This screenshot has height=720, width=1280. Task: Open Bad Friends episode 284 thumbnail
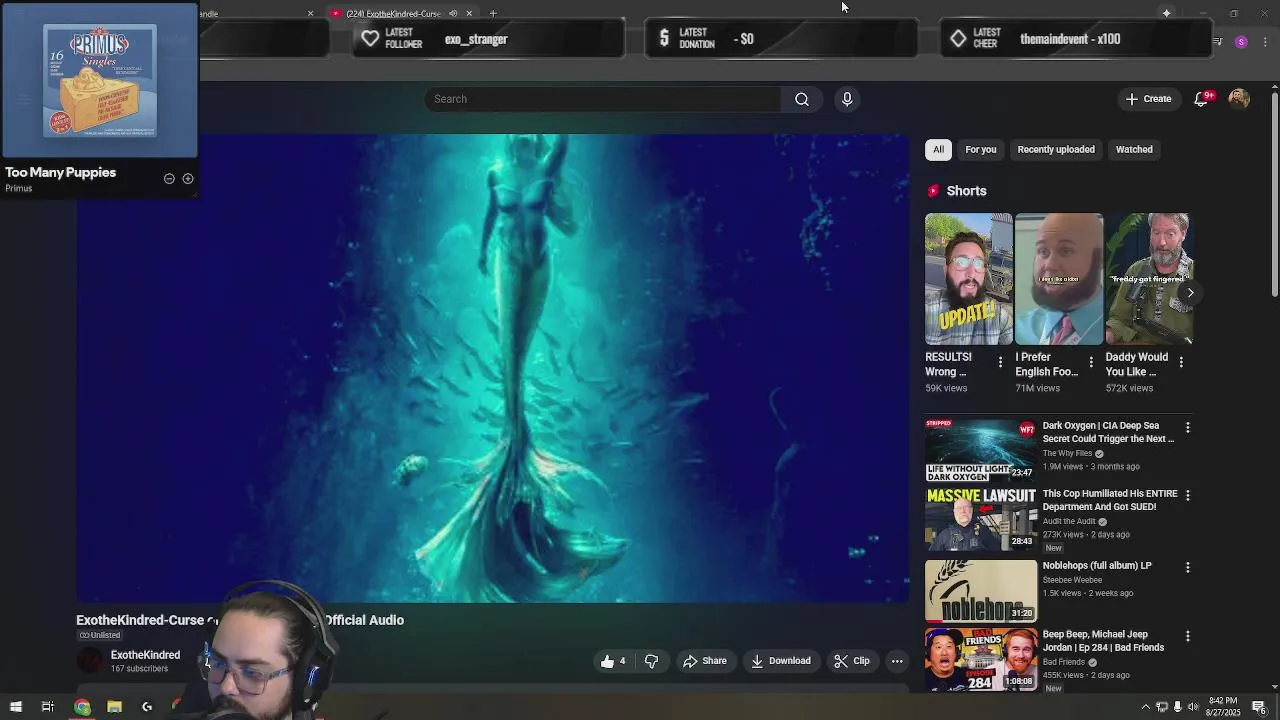coord(981,659)
